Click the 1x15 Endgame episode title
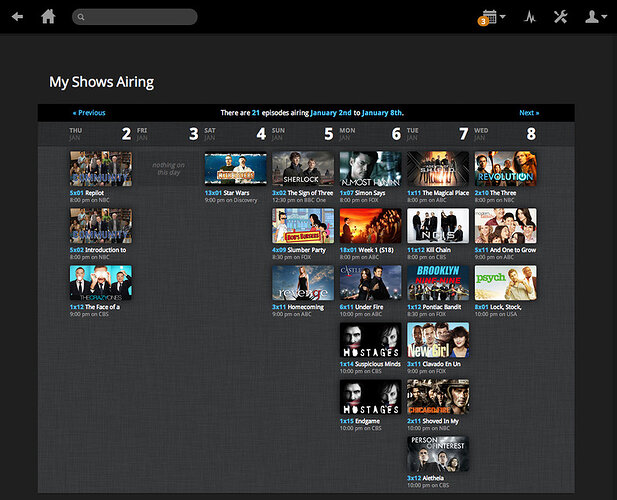Screen dimensions: 617x500 point(360,421)
